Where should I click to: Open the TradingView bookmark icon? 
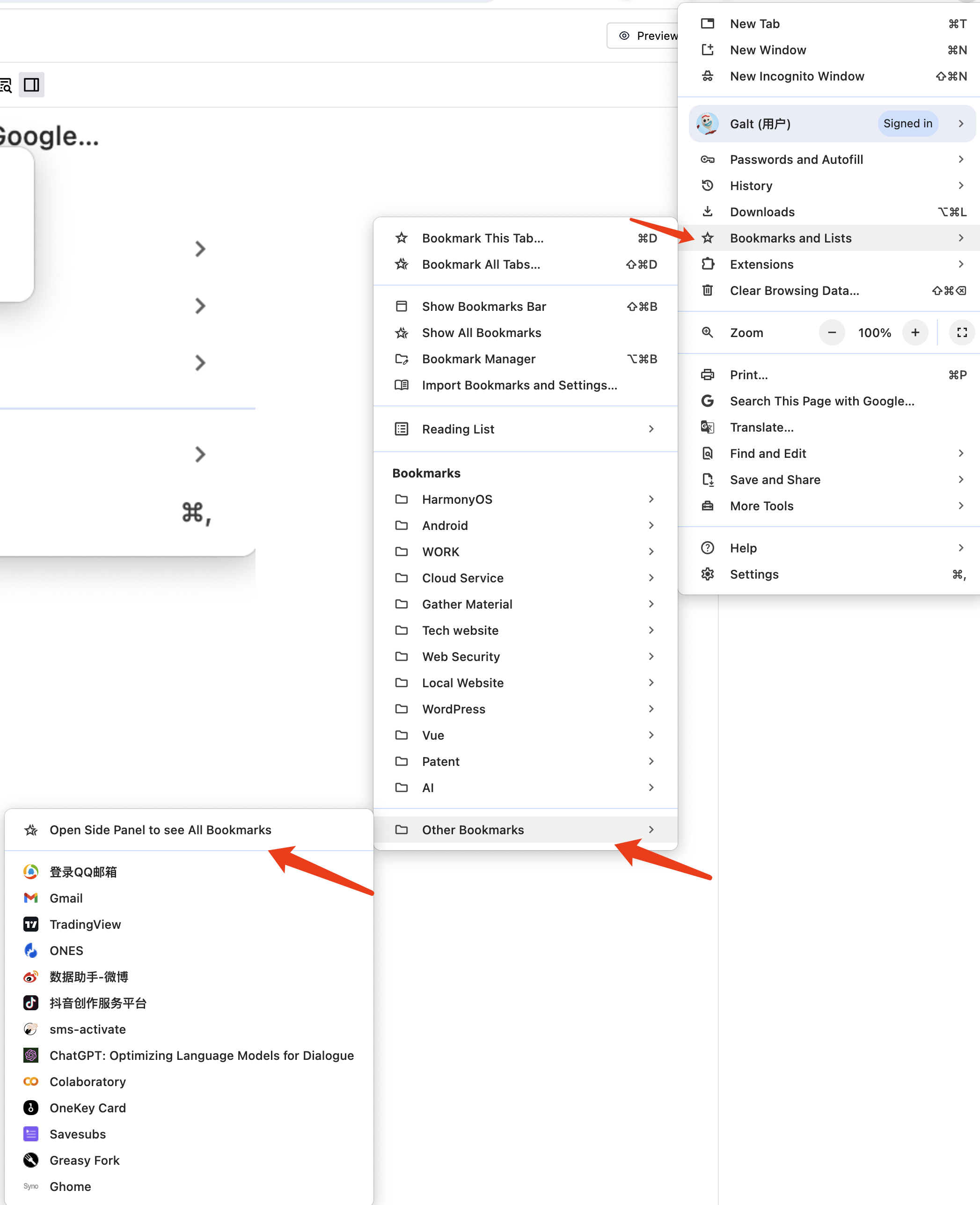(30, 924)
